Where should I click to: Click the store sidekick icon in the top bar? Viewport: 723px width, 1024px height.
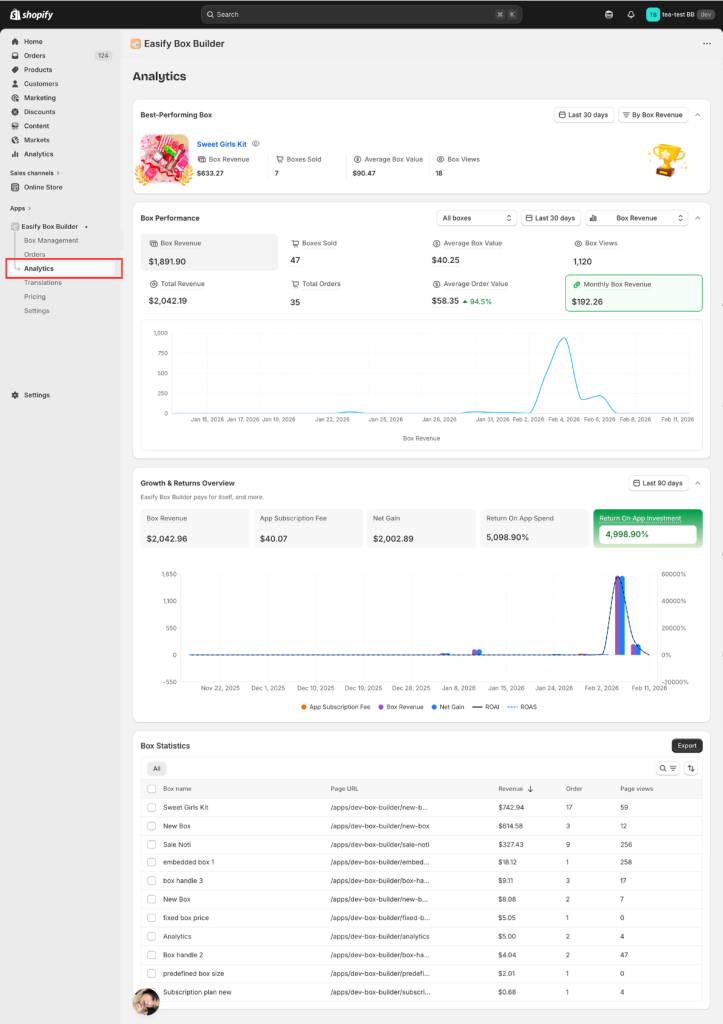[x=610, y=15]
